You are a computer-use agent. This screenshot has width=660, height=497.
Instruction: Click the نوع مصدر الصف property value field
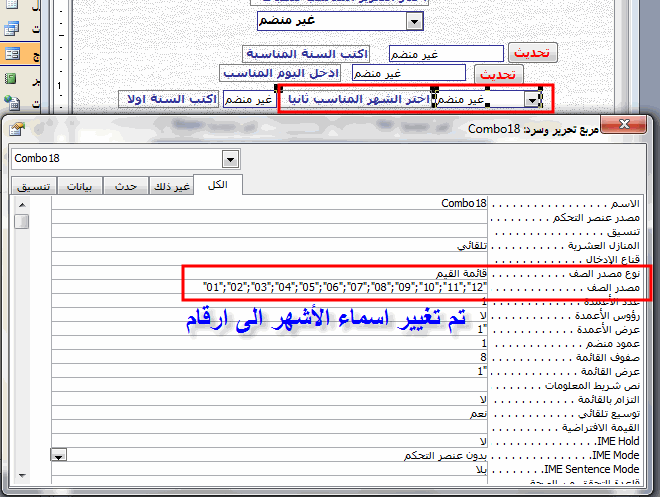click(x=269, y=273)
